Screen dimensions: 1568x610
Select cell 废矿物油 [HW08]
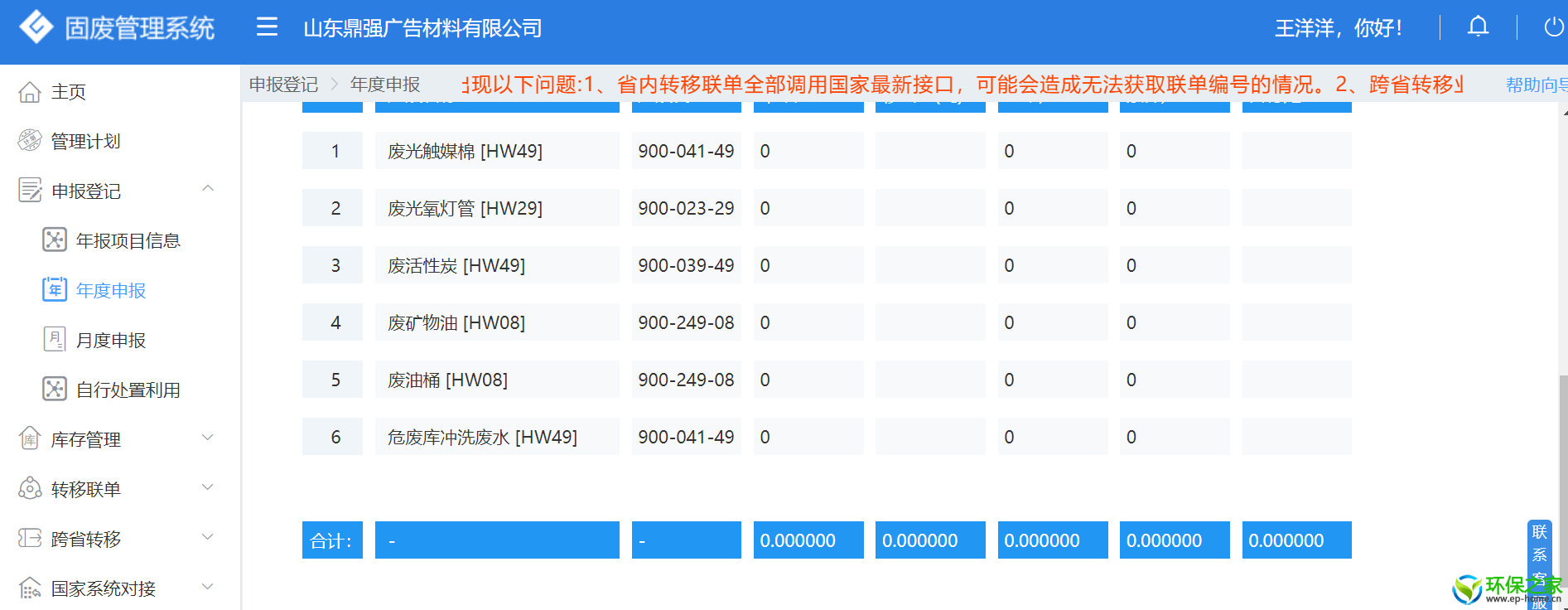point(497,322)
